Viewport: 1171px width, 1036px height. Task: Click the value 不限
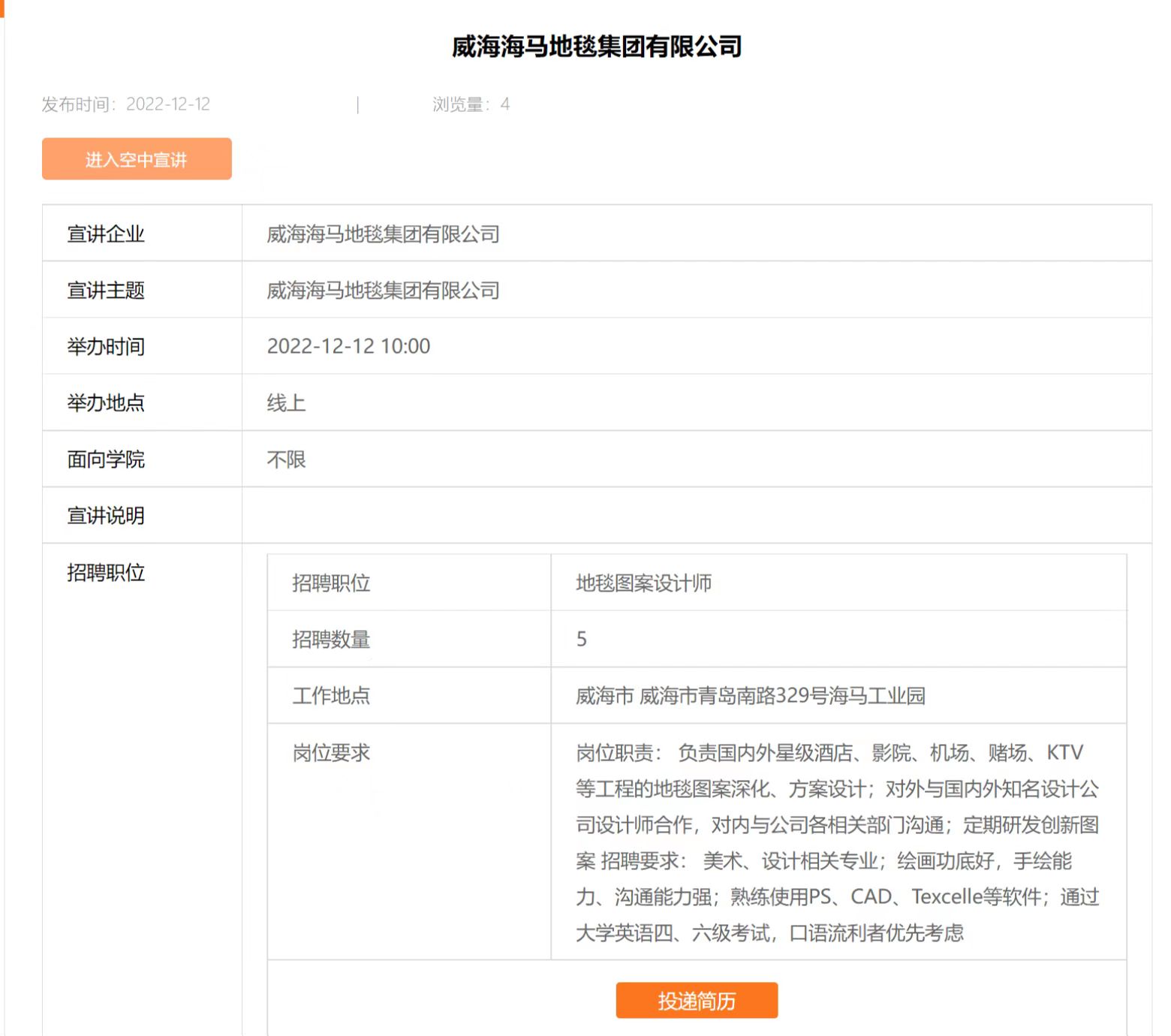(x=286, y=459)
